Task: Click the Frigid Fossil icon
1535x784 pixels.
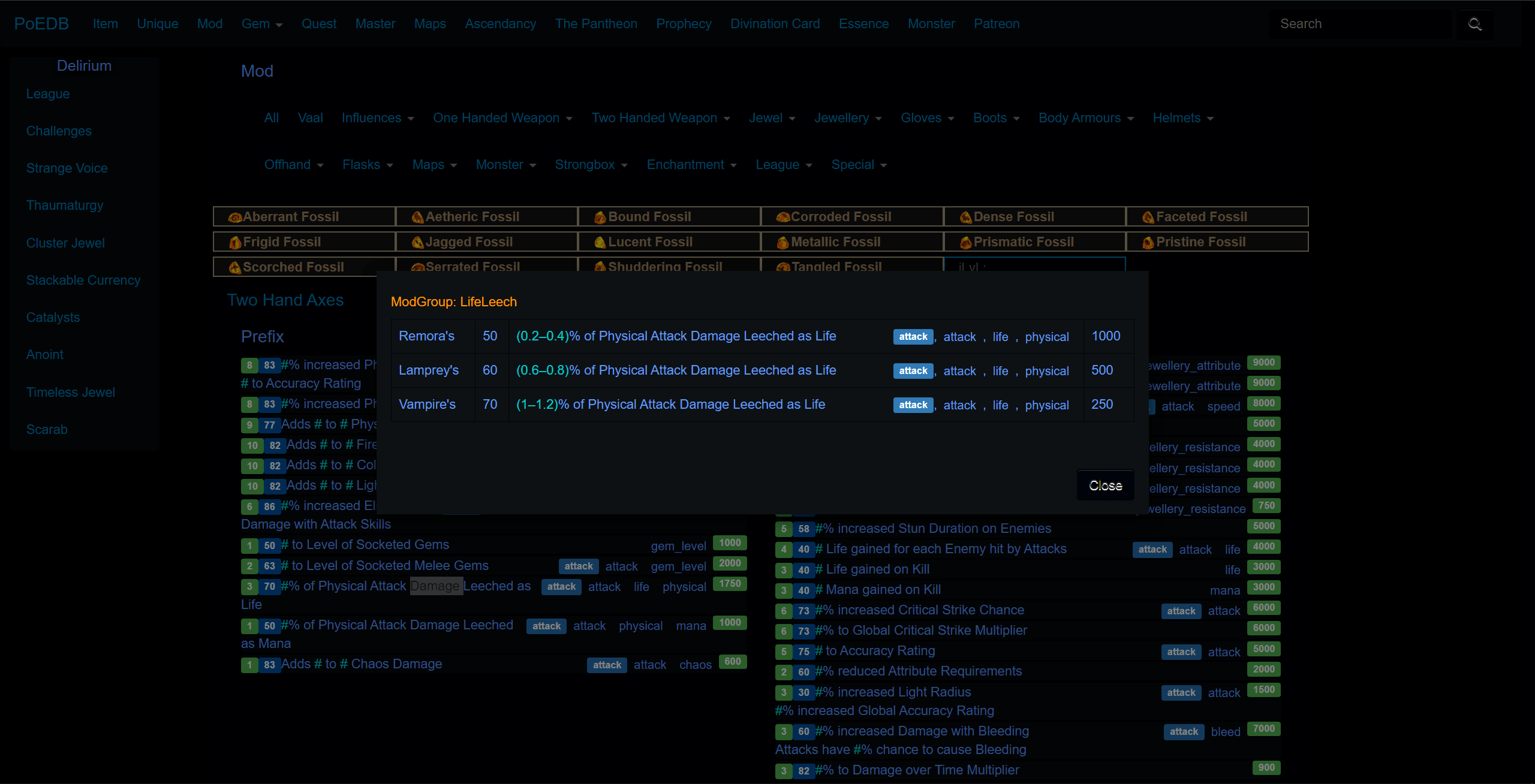Action: (235, 242)
